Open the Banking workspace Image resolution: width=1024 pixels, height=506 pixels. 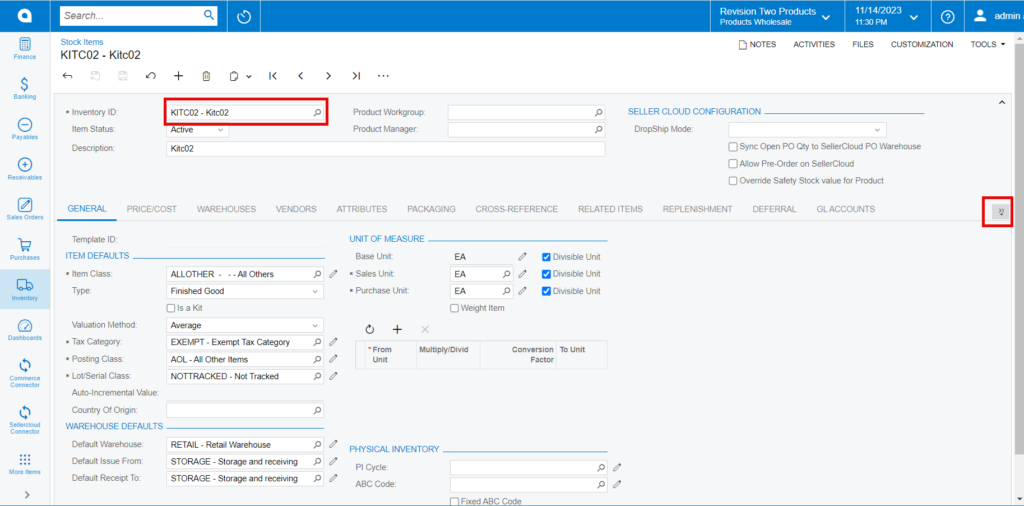[x=25, y=89]
